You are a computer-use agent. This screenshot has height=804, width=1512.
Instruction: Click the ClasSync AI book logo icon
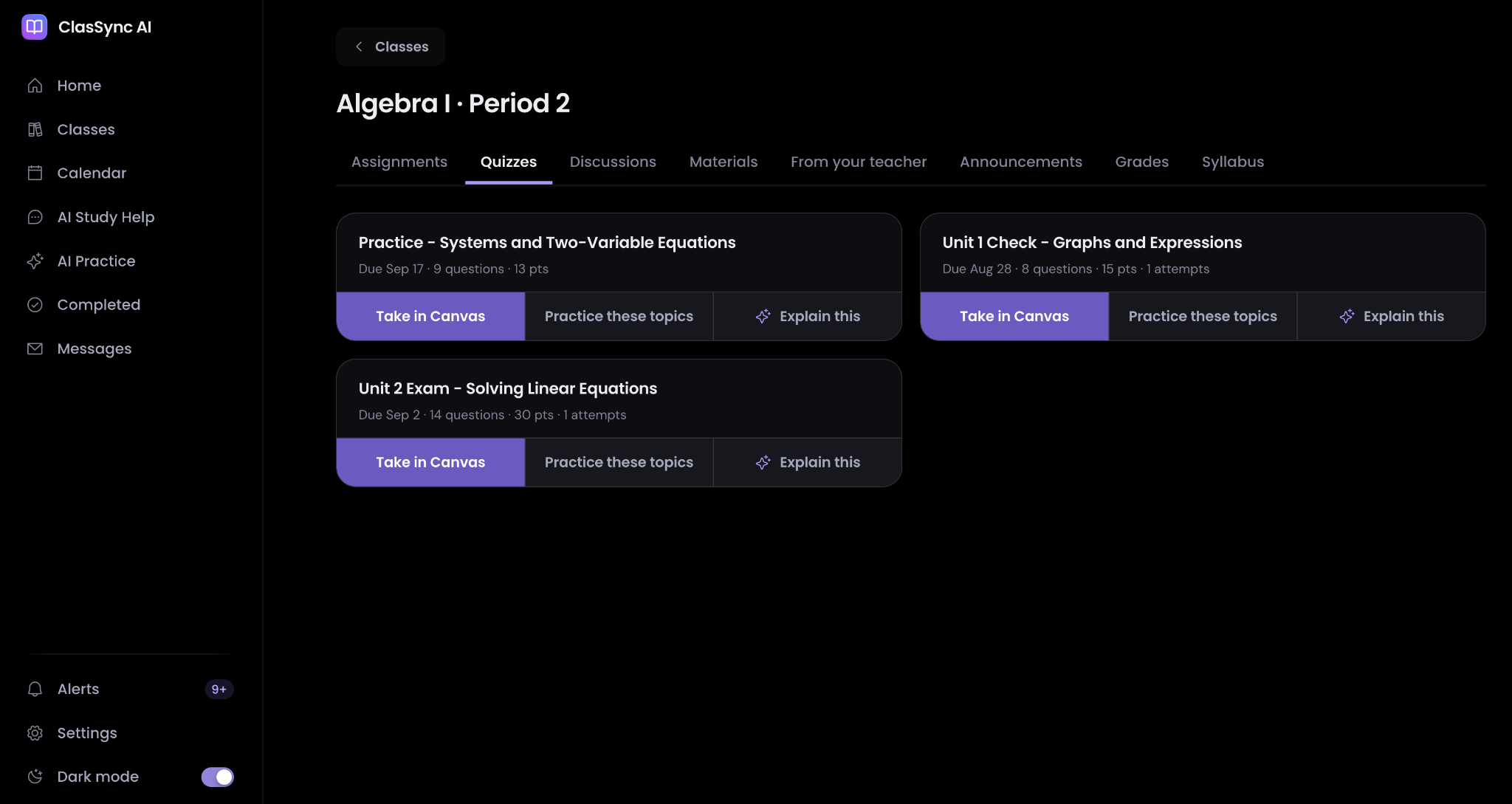click(35, 27)
